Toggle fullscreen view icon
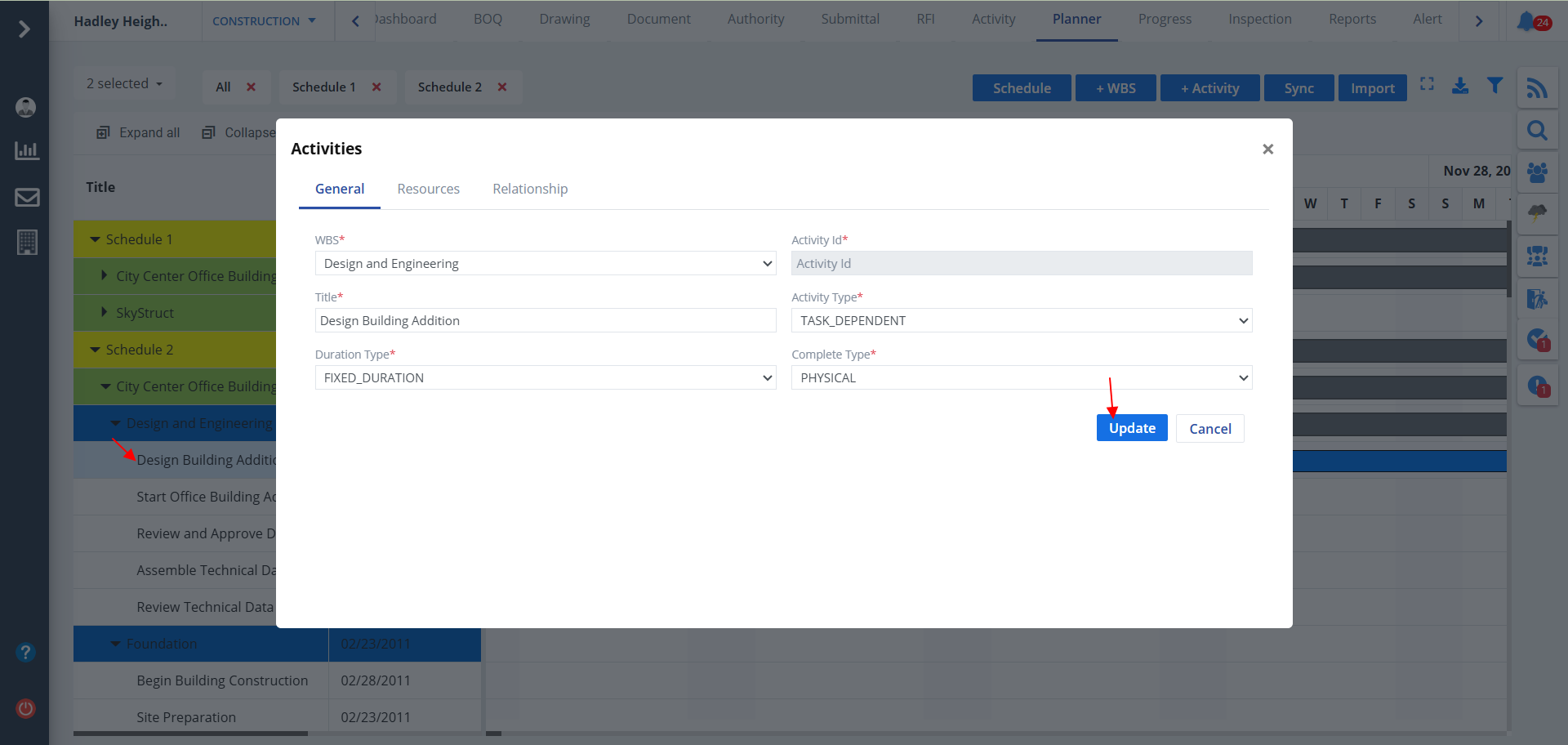 [1427, 84]
